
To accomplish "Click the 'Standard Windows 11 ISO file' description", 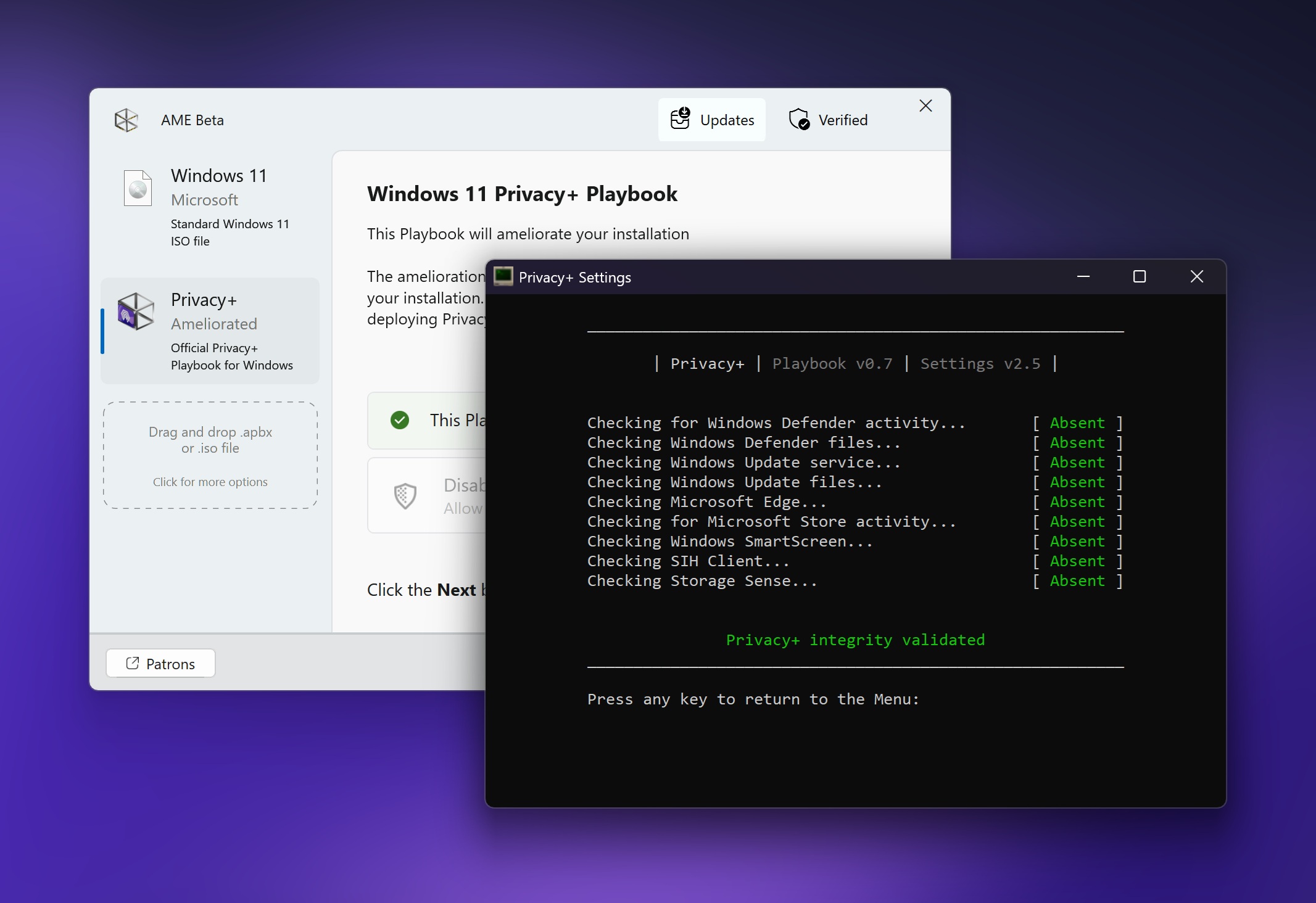I will [230, 233].
